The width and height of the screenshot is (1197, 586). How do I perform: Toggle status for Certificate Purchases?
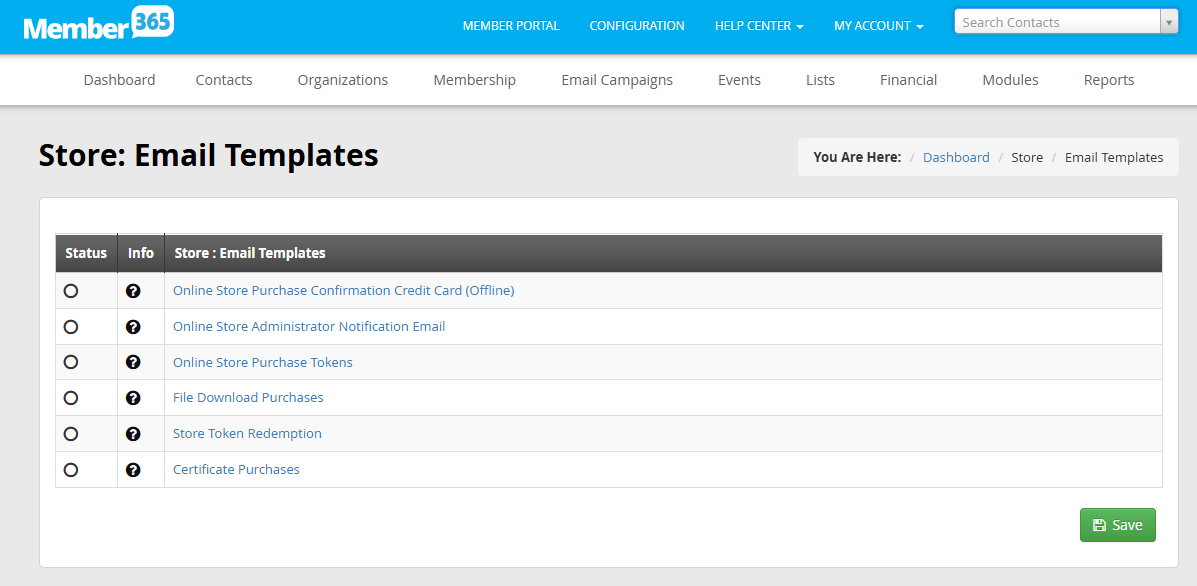(71, 469)
